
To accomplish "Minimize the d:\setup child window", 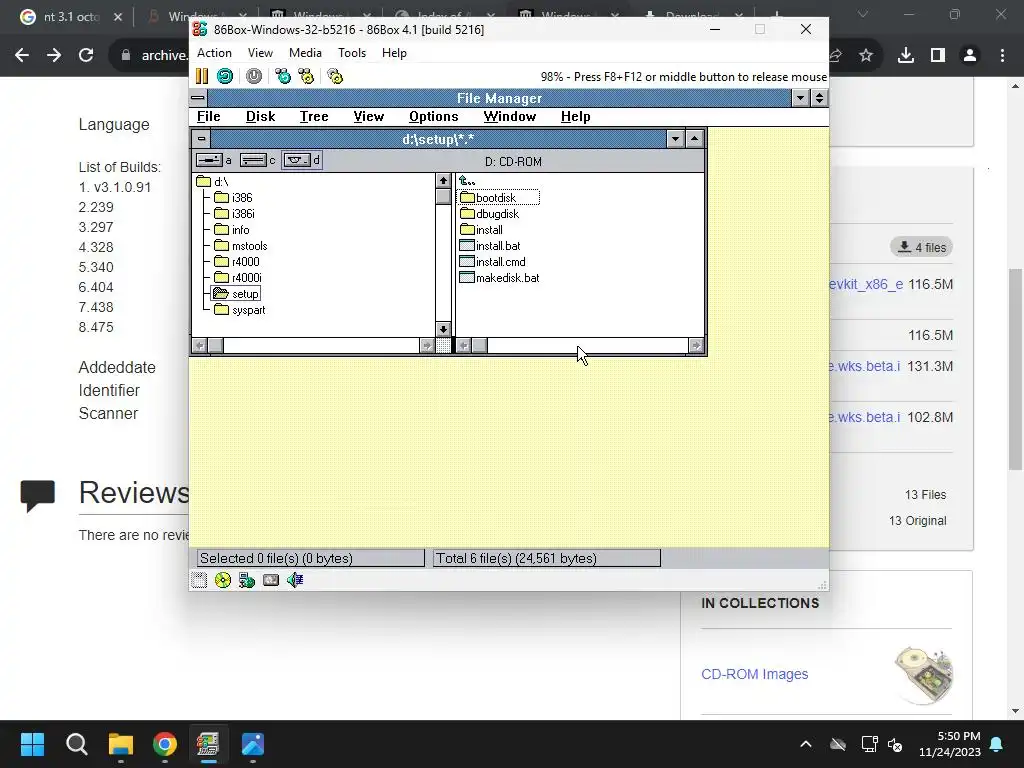I will 675,138.
